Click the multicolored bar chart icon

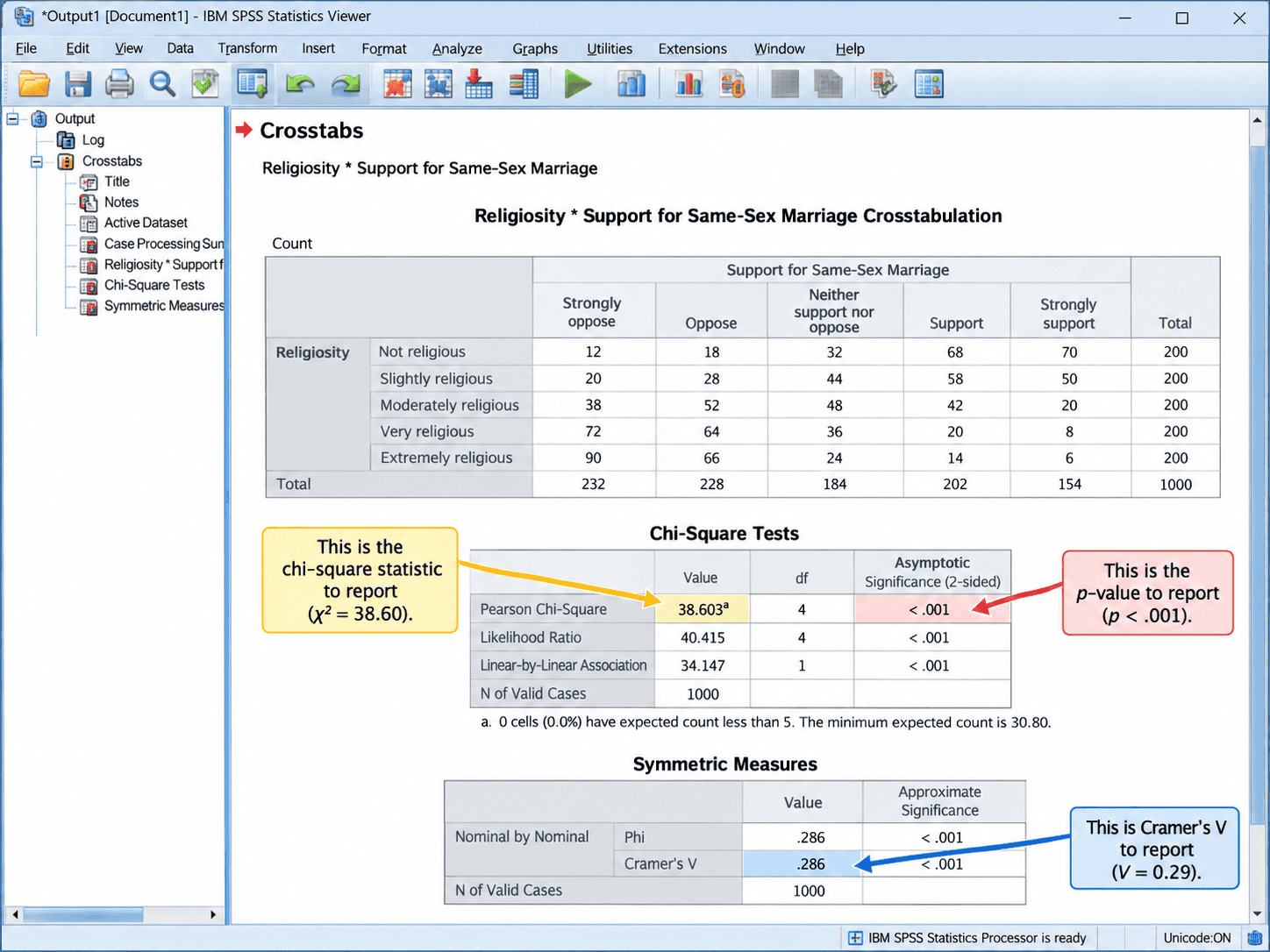point(689,84)
